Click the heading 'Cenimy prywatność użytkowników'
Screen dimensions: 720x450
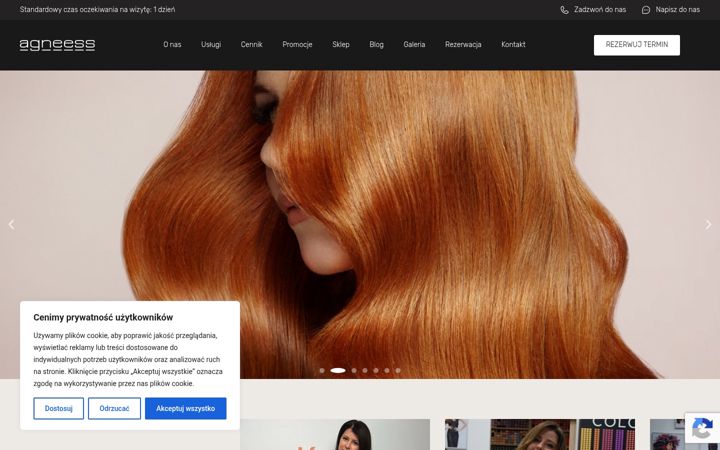[x=103, y=317]
